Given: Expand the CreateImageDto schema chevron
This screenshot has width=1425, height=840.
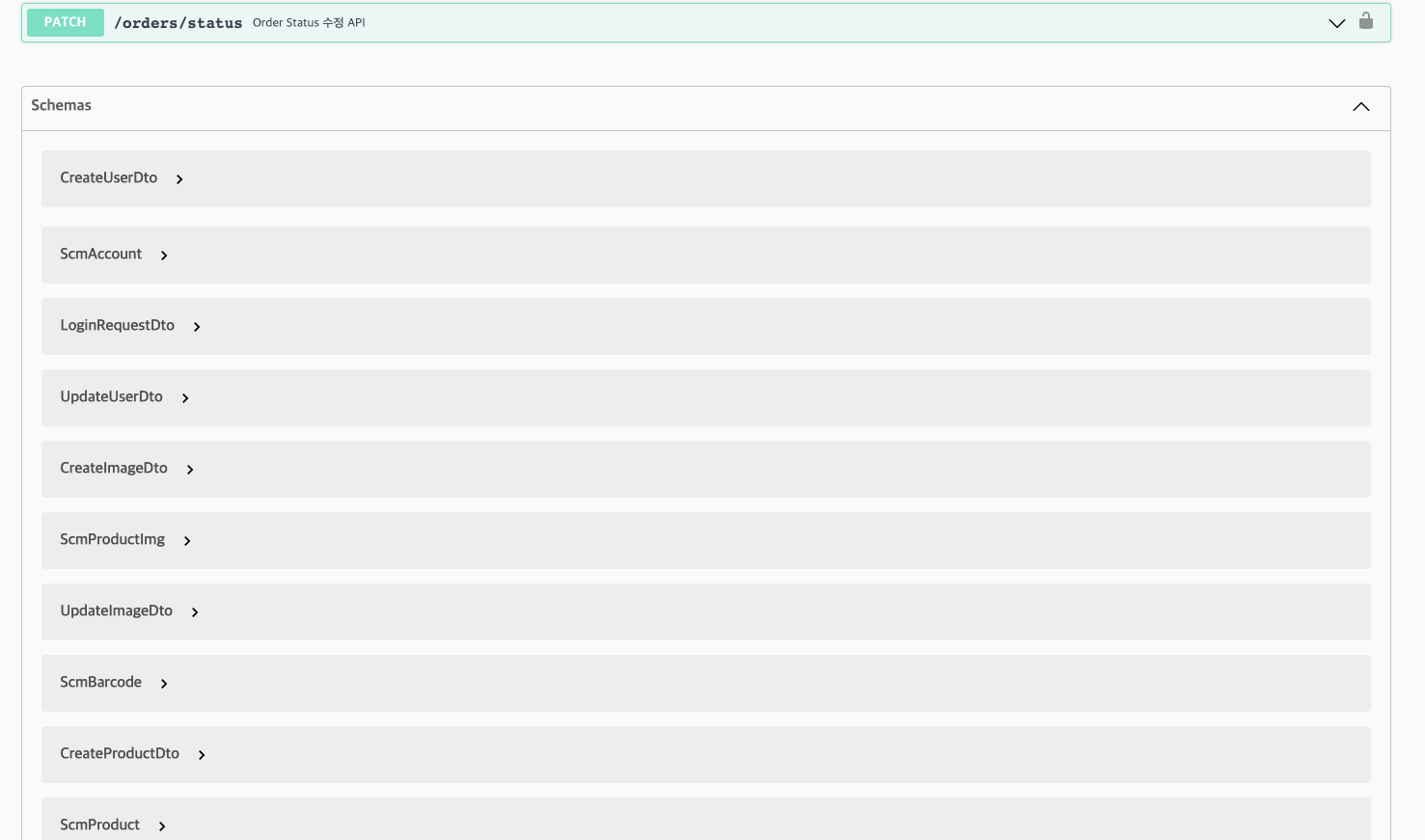Looking at the screenshot, I should pos(190,470).
